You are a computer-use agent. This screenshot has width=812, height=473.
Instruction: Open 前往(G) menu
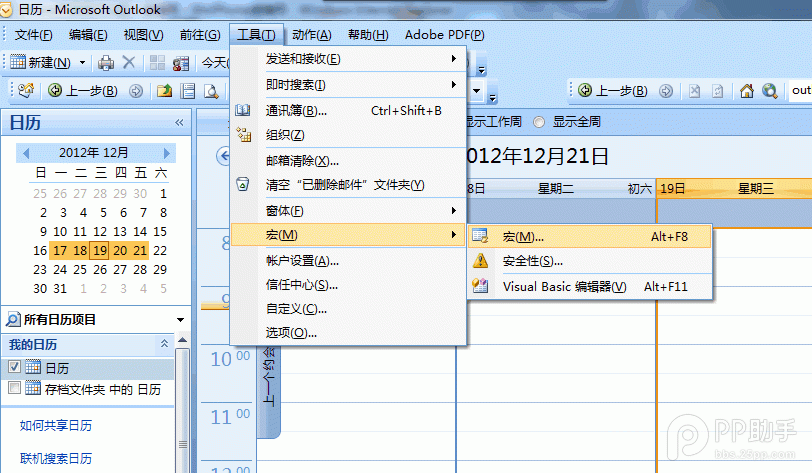click(x=200, y=35)
